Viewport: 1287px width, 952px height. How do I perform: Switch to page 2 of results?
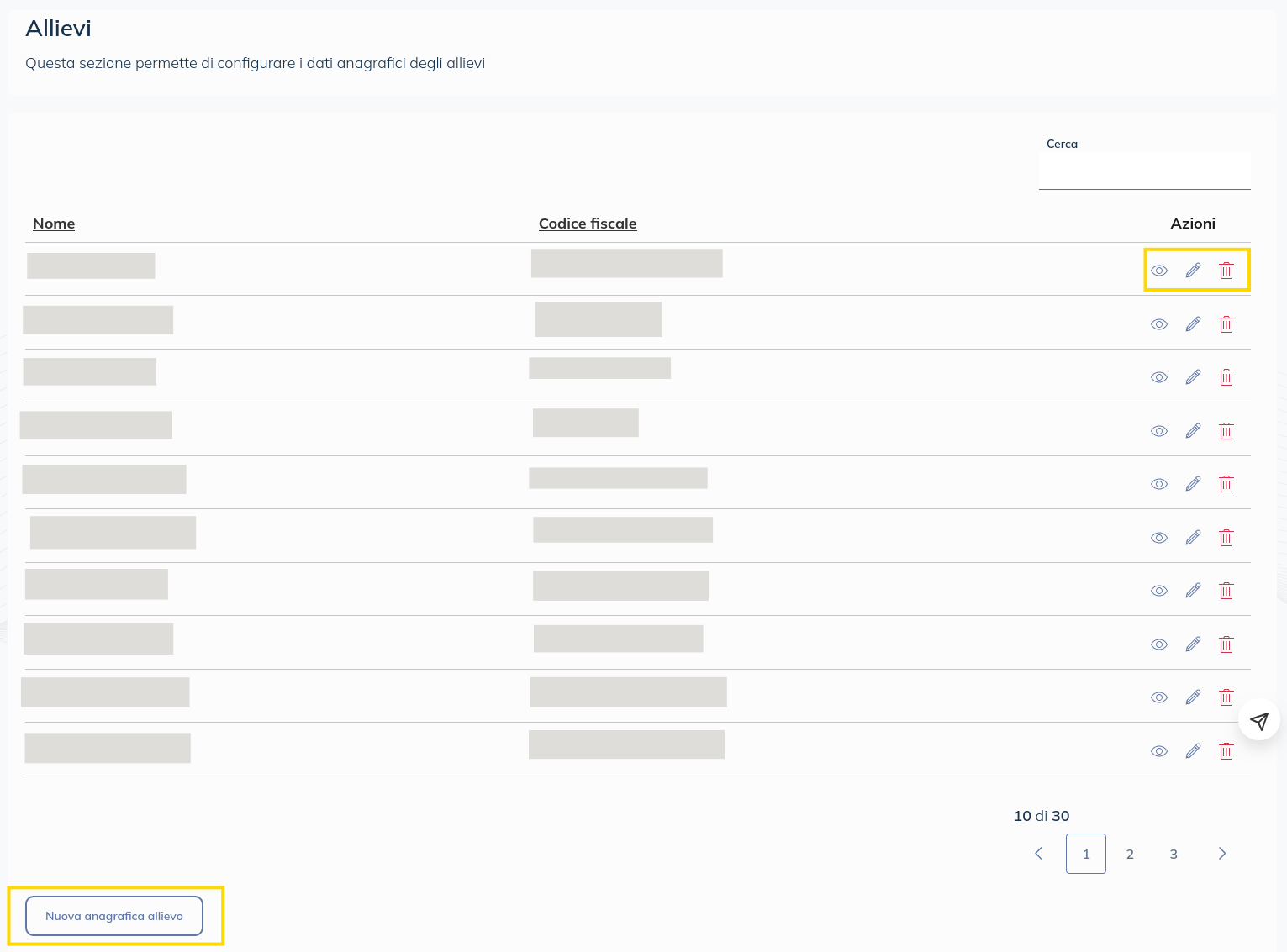tap(1130, 854)
